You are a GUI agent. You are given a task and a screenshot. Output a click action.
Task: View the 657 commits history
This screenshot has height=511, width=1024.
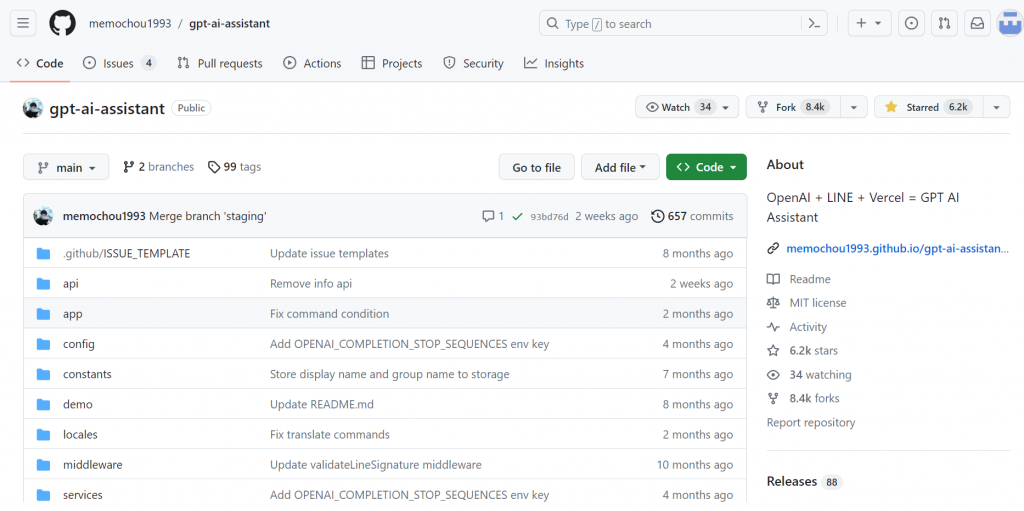(x=692, y=216)
